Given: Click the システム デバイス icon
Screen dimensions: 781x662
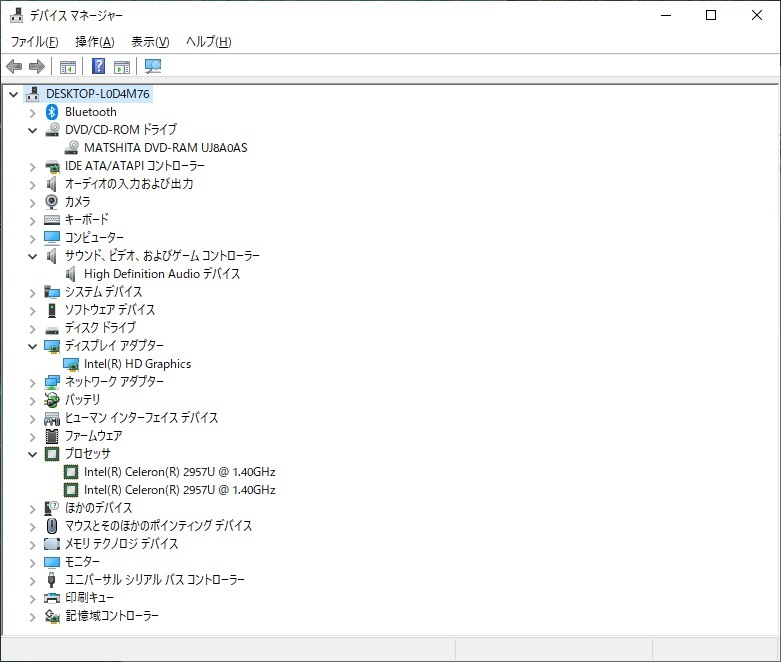Looking at the screenshot, I should pyautogui.click(x=52, y=291).
